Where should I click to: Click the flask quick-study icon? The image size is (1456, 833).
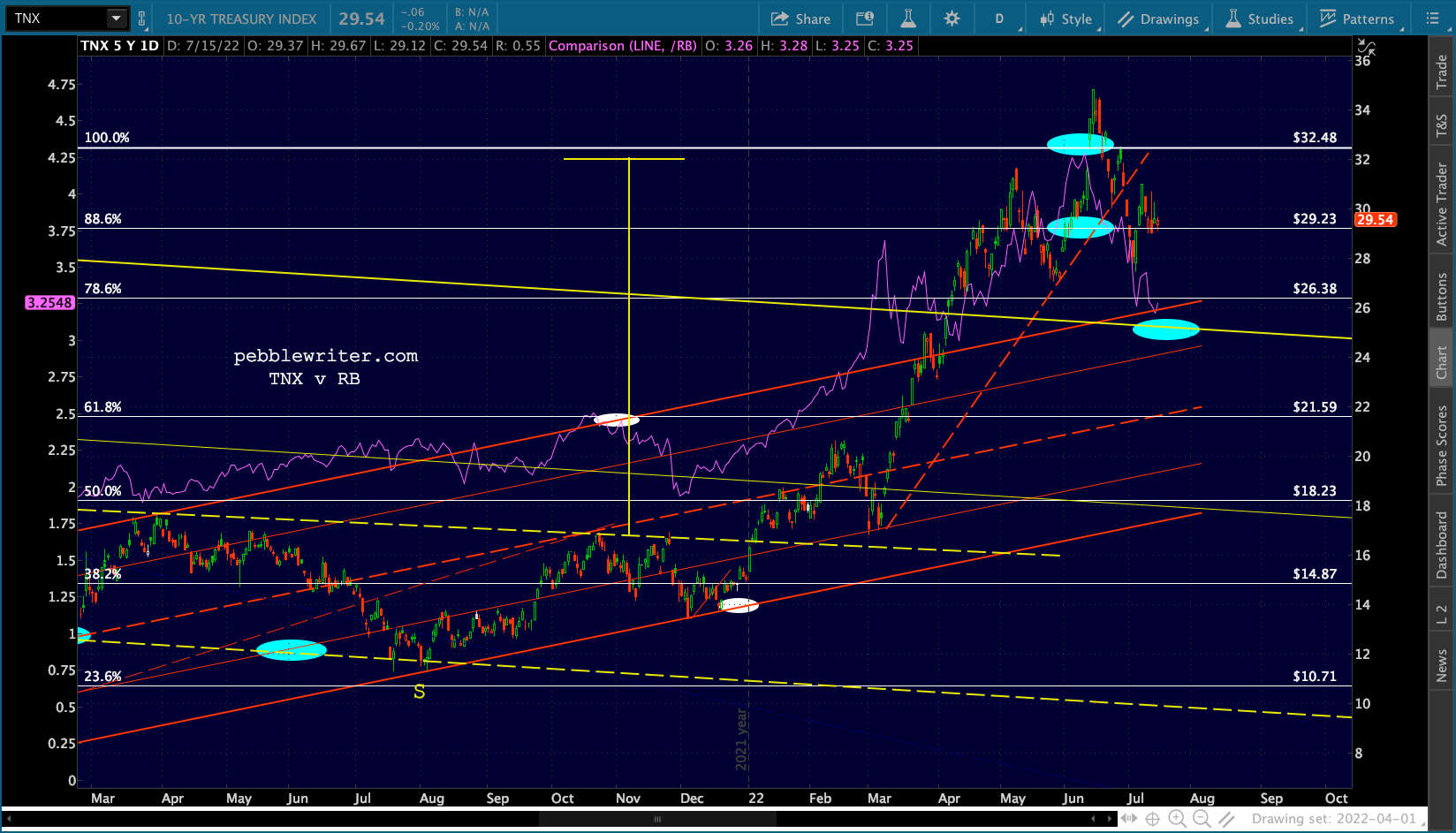907,19
